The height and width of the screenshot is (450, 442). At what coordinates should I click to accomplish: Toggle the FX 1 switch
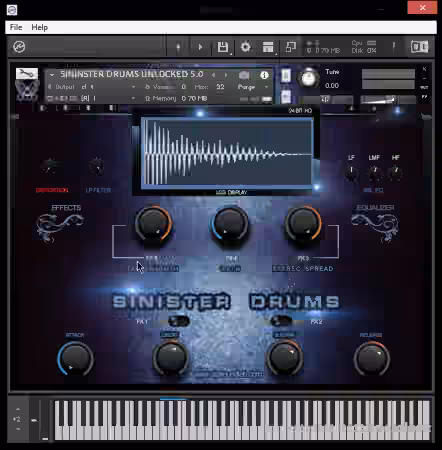[179, 321]
